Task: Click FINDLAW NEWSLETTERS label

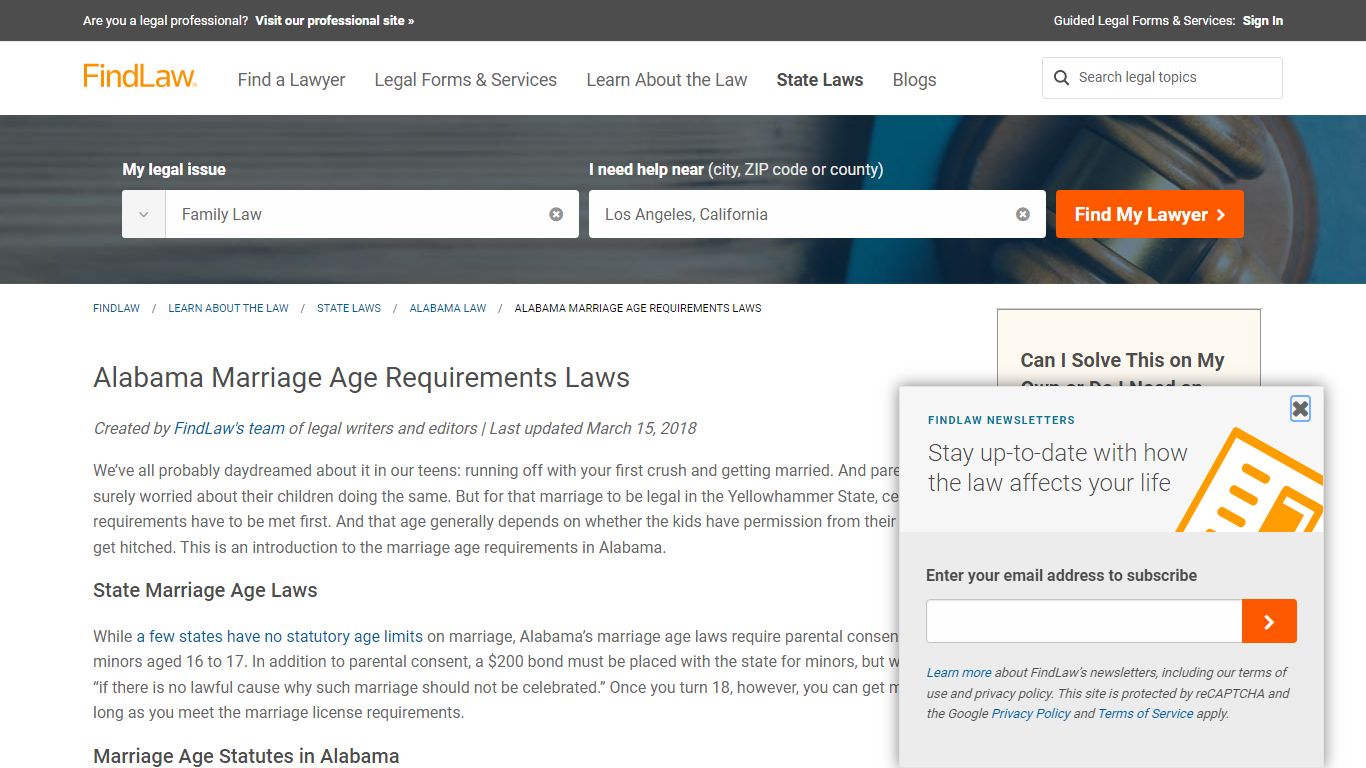Action: [x=1001, y=420]
